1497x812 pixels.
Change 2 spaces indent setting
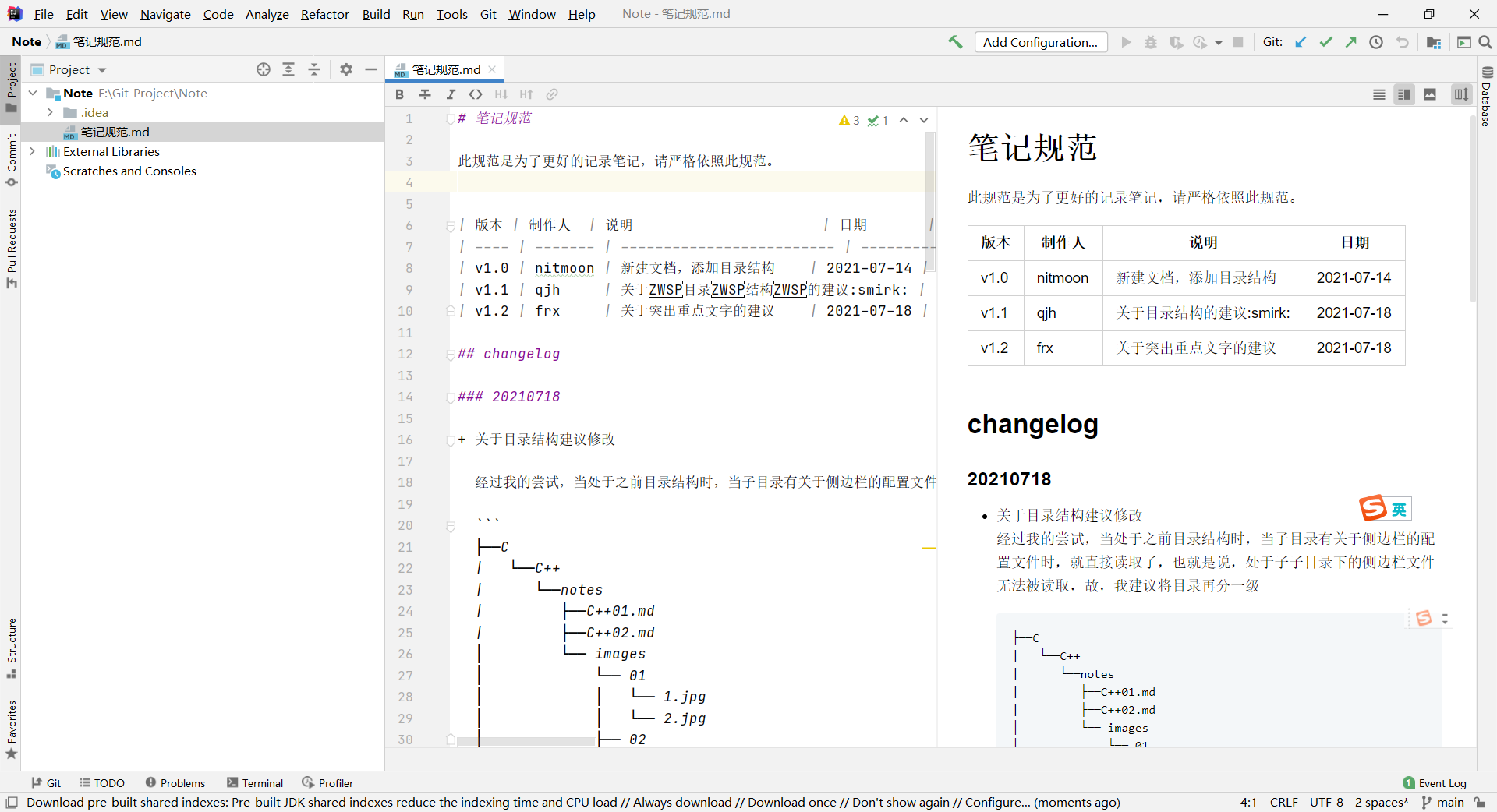point(1382,803)
